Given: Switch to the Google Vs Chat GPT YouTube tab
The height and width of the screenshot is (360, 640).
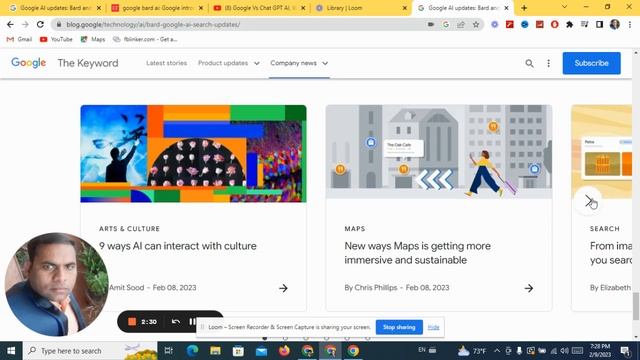Looking at the screenshot, I should (259, 8).
